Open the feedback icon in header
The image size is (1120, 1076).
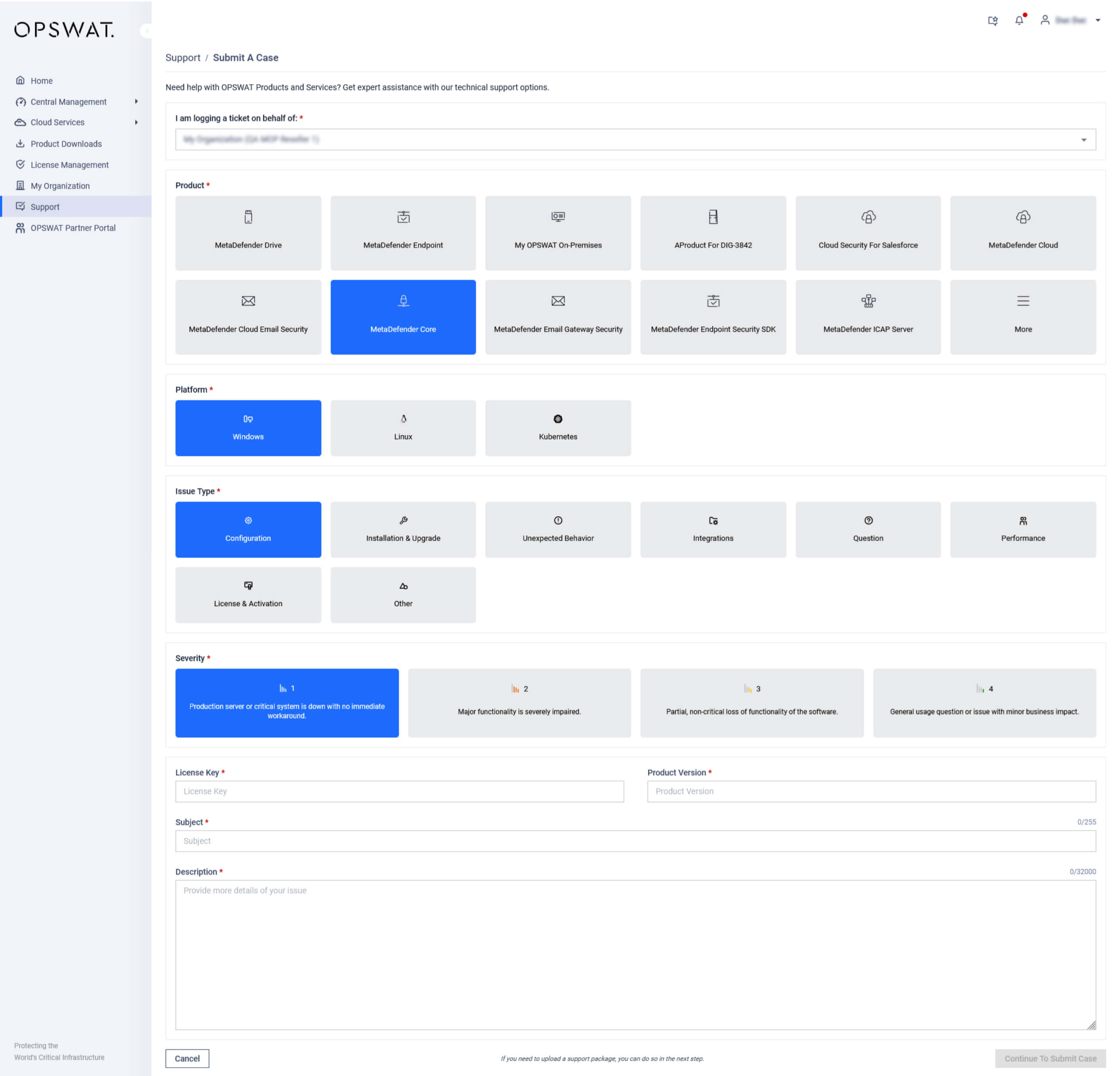(x=993, y=21)
